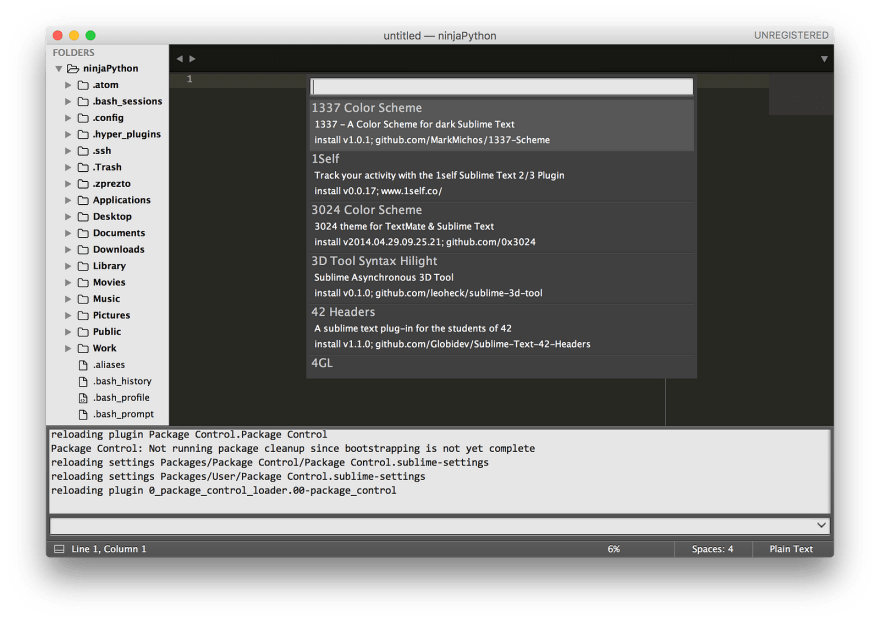This screenshot has height=623, width=880.
Task: Expand the .zprezto folder
Action: pyautogui.click(x=68, y=184)
